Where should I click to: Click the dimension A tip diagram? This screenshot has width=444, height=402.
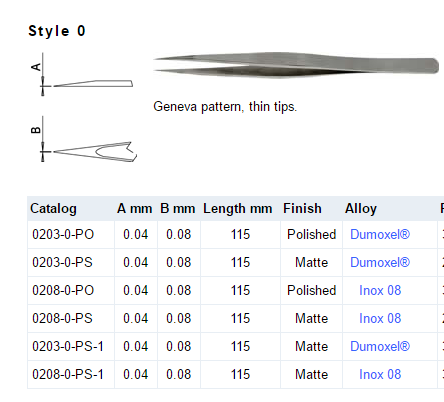pos(82,75)
